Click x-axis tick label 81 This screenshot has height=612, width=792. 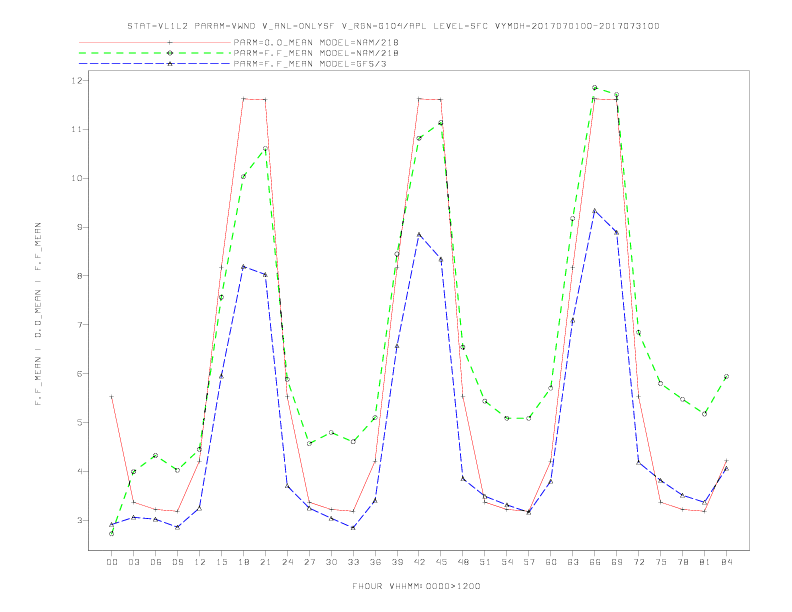705,562
